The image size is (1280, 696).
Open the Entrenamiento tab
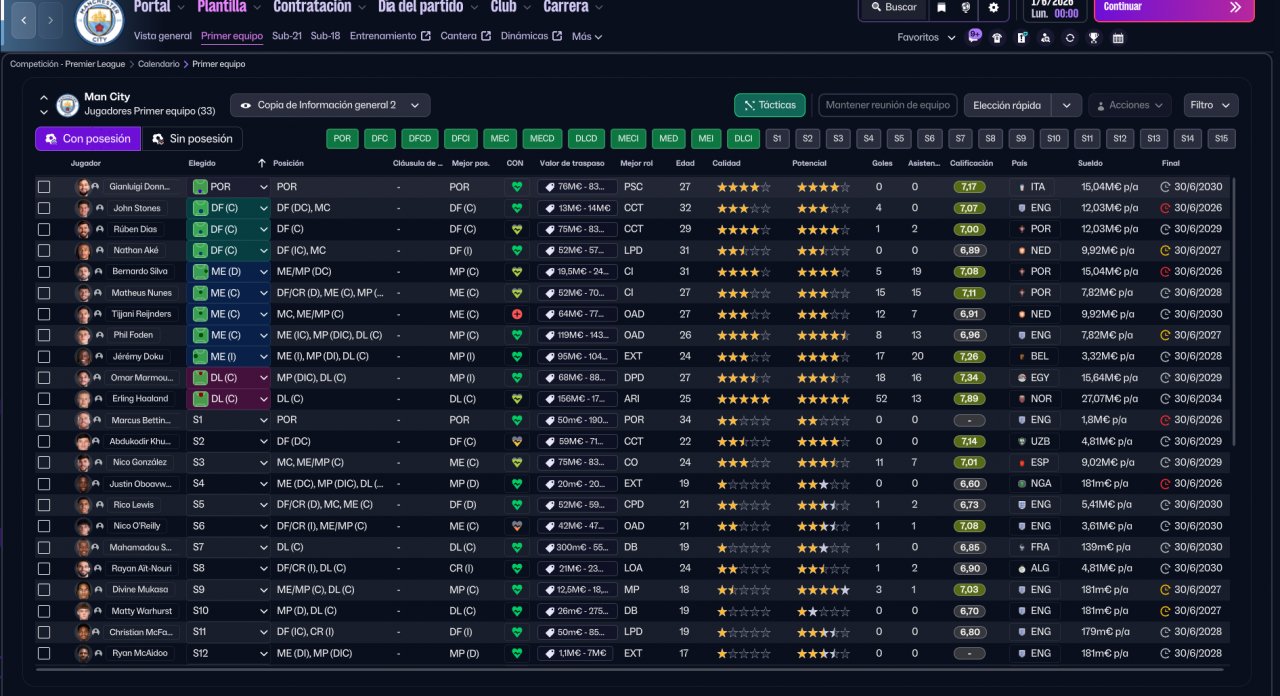click(x=390, y=36)
